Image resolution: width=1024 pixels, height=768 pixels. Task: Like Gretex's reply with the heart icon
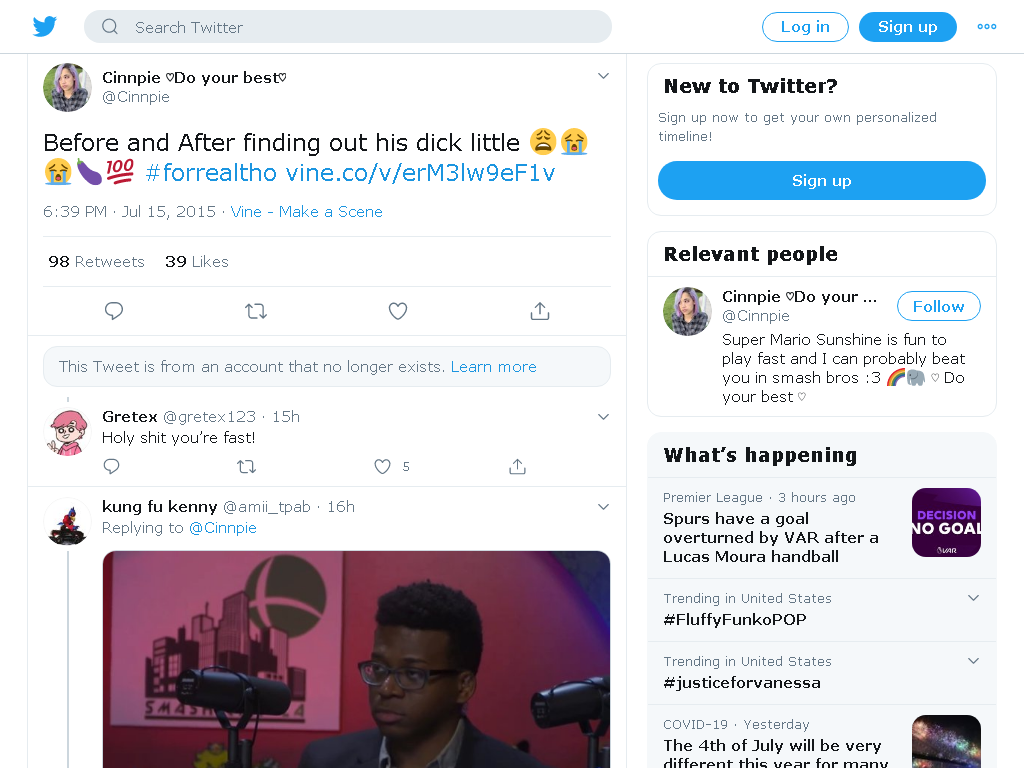[x=382, y=466]
